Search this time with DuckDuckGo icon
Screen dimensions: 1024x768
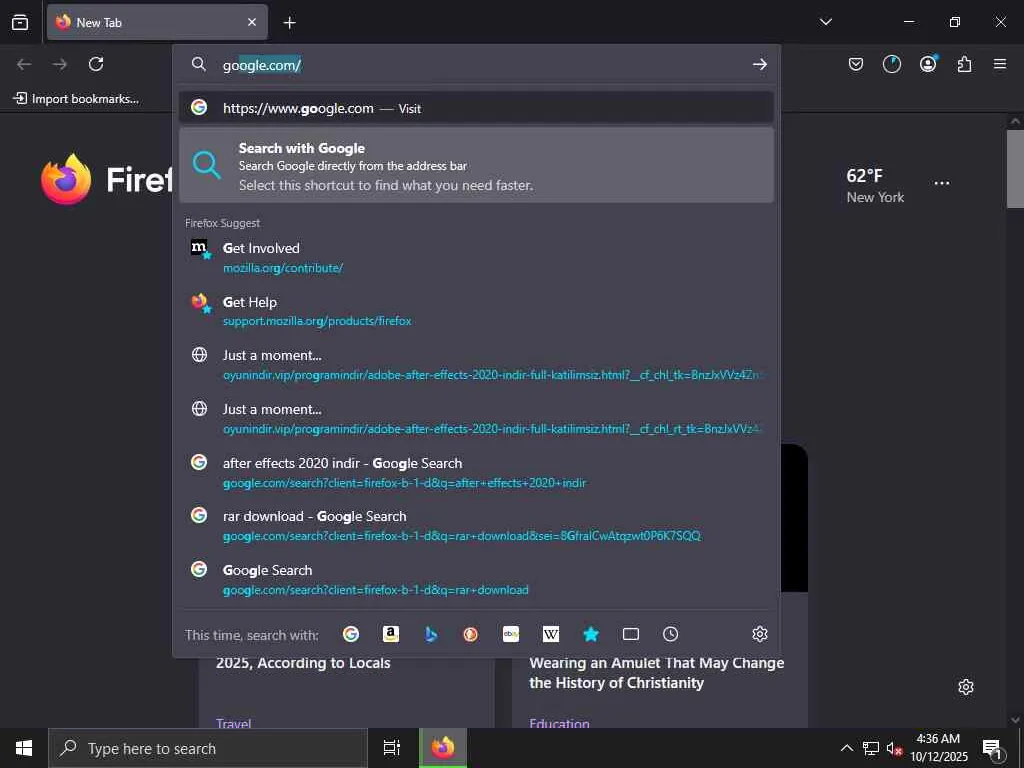(470, 634)
